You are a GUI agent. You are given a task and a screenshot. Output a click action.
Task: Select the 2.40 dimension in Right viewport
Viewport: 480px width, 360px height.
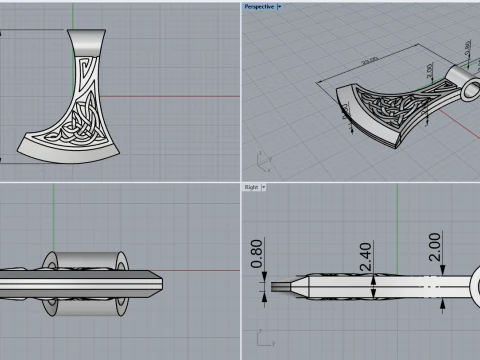click(x=366, y=257)
